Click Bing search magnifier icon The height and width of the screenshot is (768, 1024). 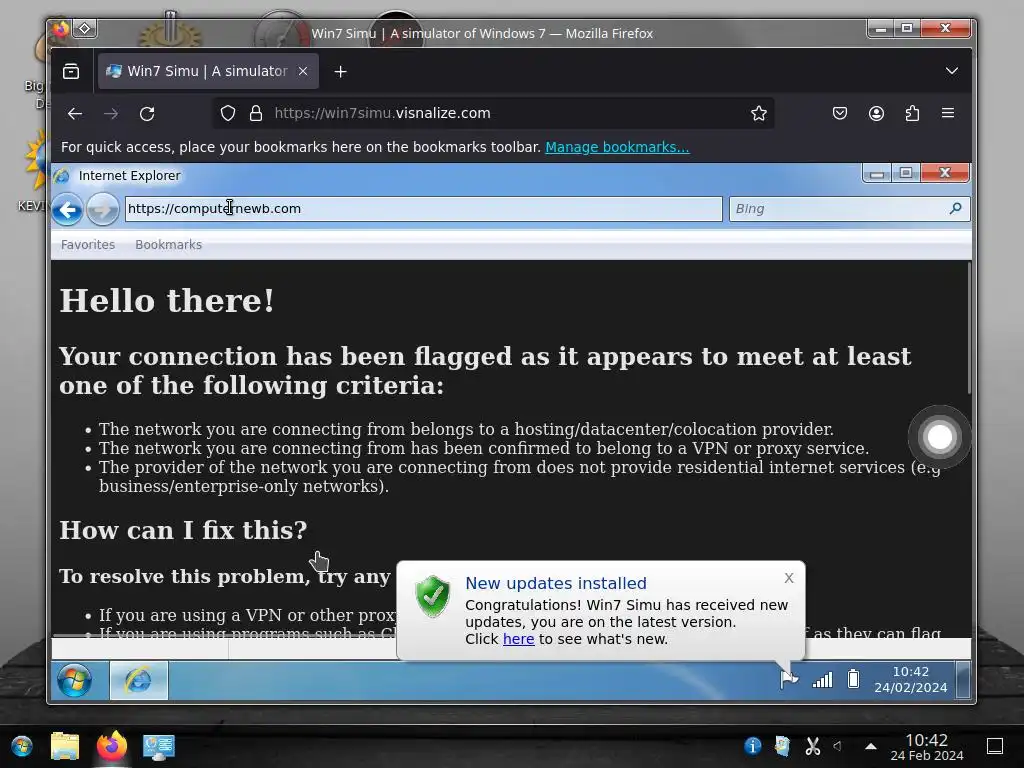point(955,208)
